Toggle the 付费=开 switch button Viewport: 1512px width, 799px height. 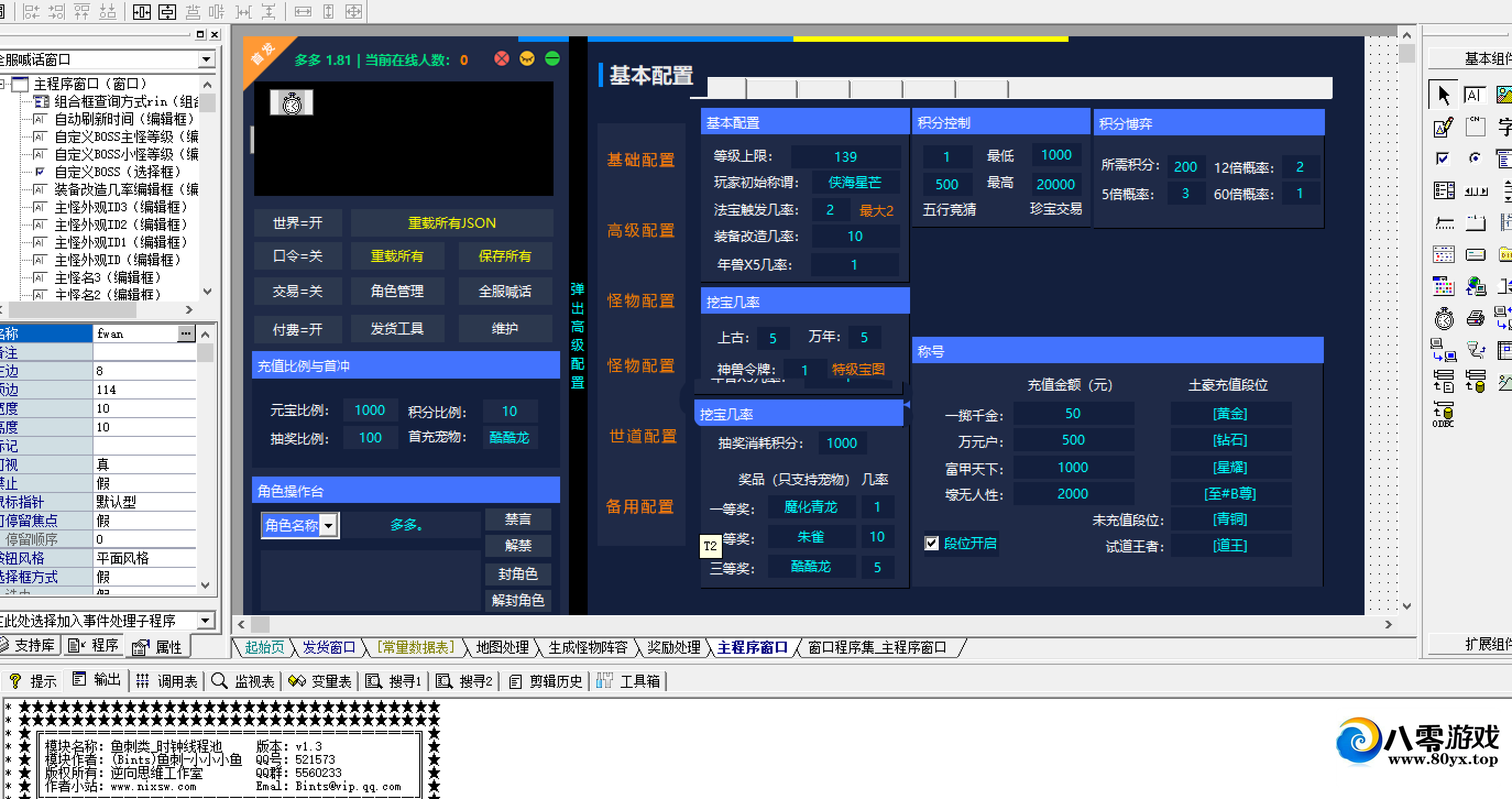tap(298, 330)
